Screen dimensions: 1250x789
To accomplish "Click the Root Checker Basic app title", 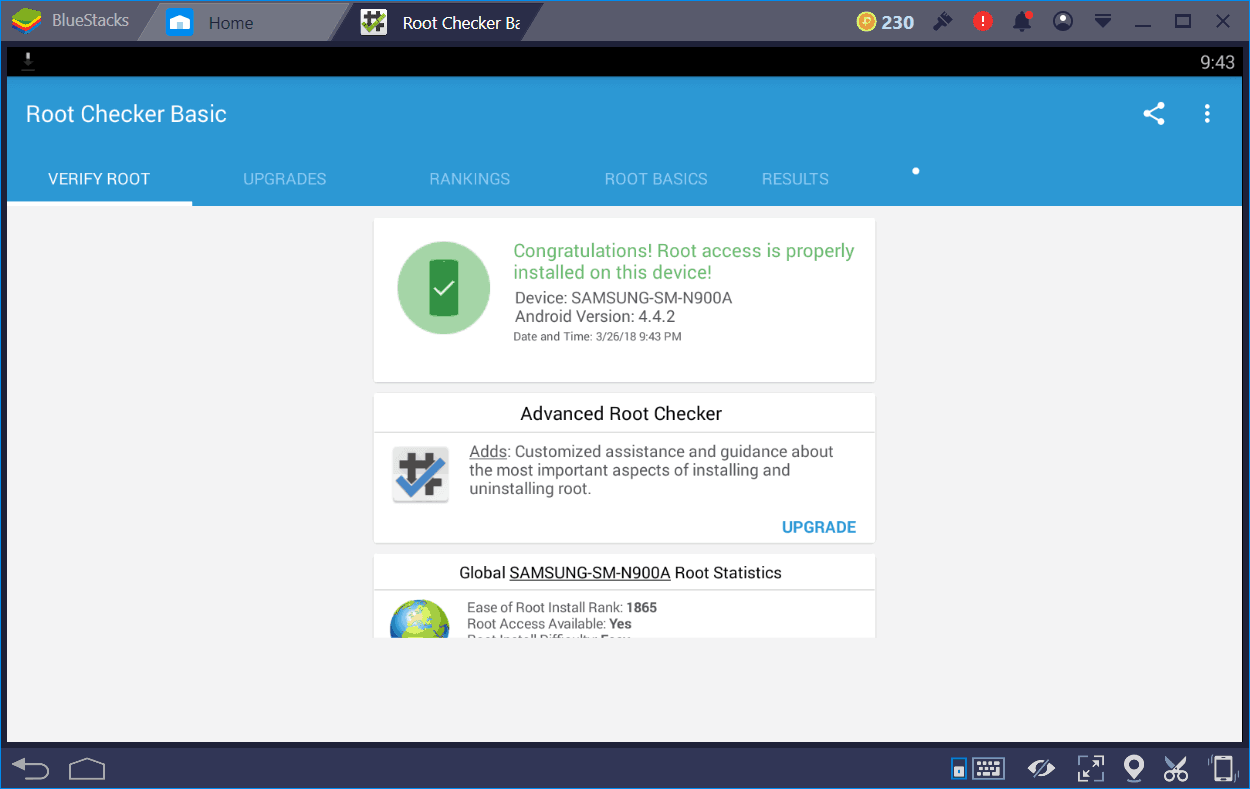I will [126, 114].
